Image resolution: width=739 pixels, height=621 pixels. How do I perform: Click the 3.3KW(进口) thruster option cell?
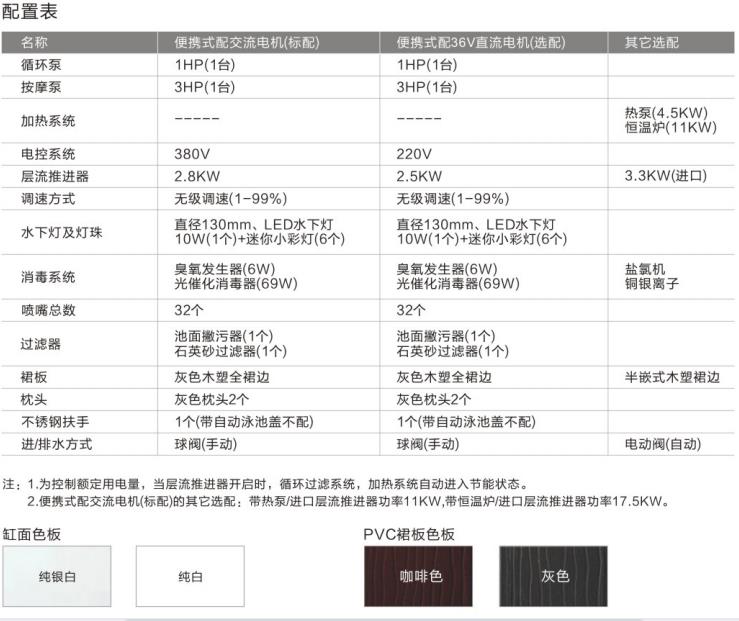click(x=665, y=176)
